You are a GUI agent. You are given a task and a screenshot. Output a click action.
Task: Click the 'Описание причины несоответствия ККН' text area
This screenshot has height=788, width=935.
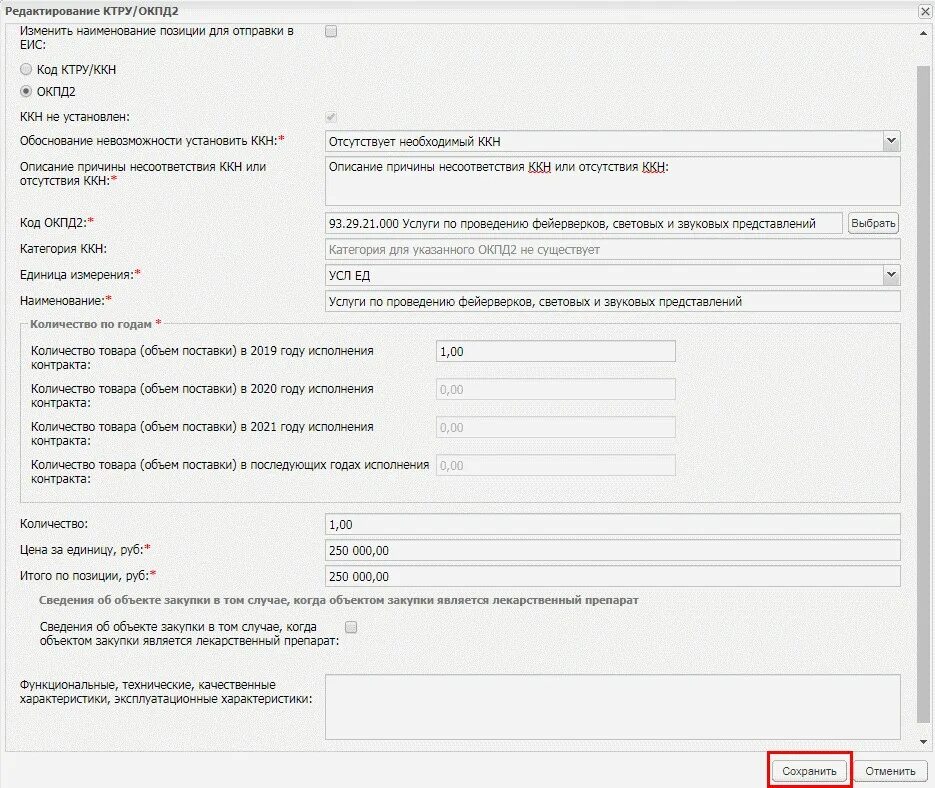coord(612,181)
